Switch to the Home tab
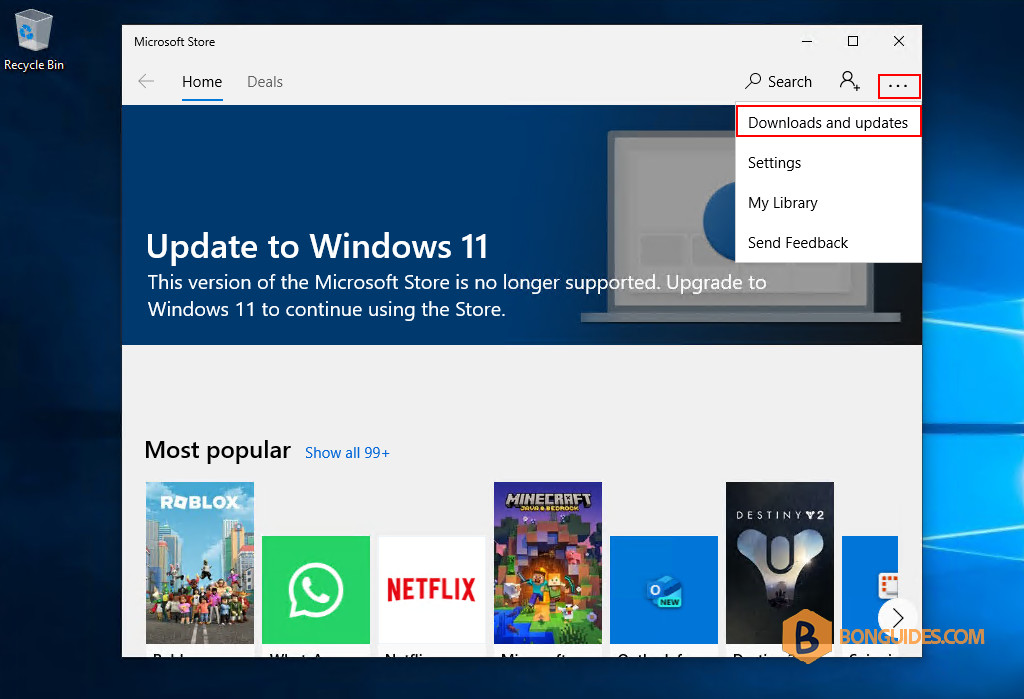This screenshot has height=699, width=1024. pyautogui.click(x=202, y=82)
